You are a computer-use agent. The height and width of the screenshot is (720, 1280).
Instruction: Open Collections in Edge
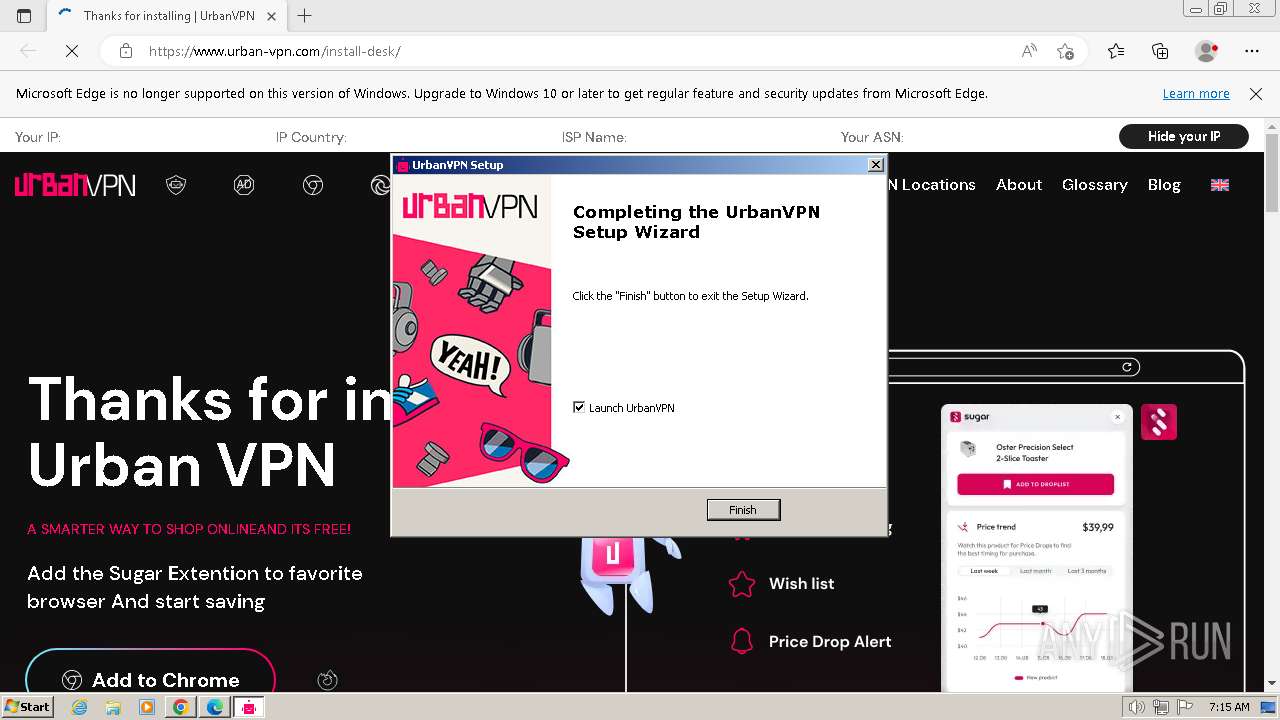pyautogui.click(x=1160, y=51)
